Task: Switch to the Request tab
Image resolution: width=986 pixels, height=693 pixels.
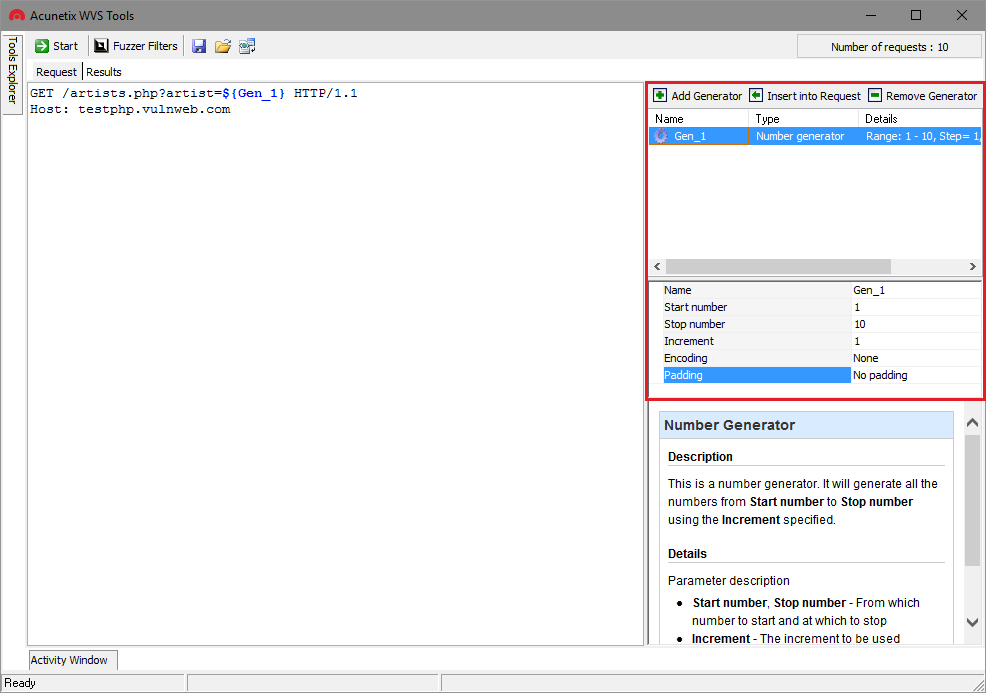Action: pos(56,72)
